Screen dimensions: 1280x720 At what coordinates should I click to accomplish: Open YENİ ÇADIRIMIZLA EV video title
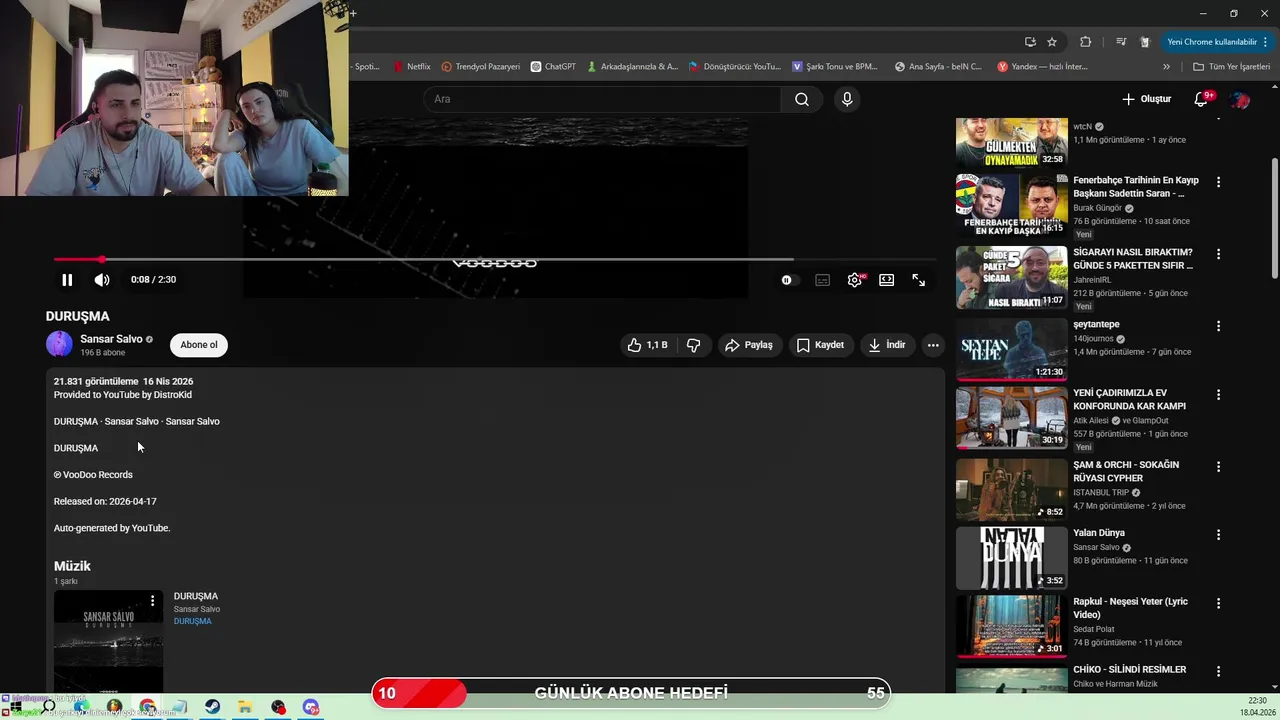[x=1129, y=399]
